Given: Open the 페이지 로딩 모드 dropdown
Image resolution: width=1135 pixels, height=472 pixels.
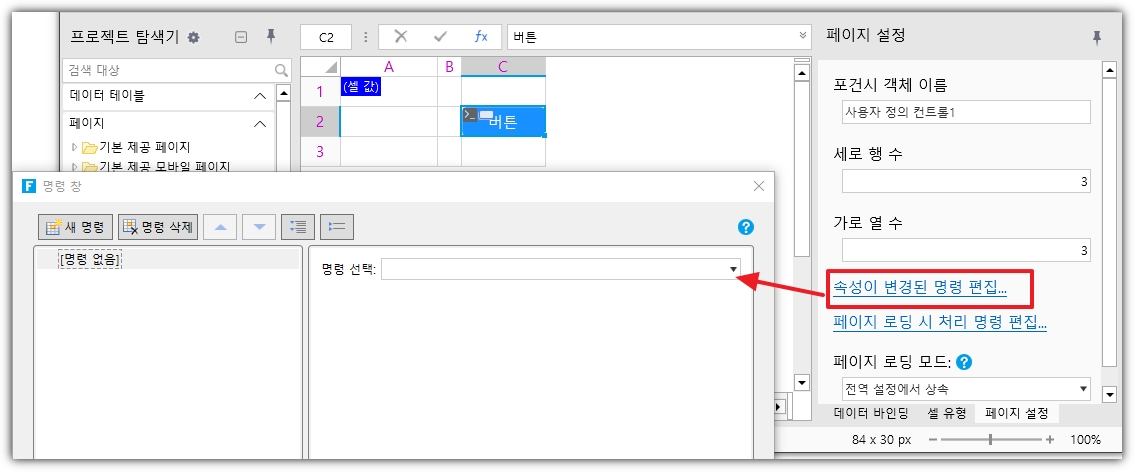Looking at the screenshot, I should [1083, 388].
